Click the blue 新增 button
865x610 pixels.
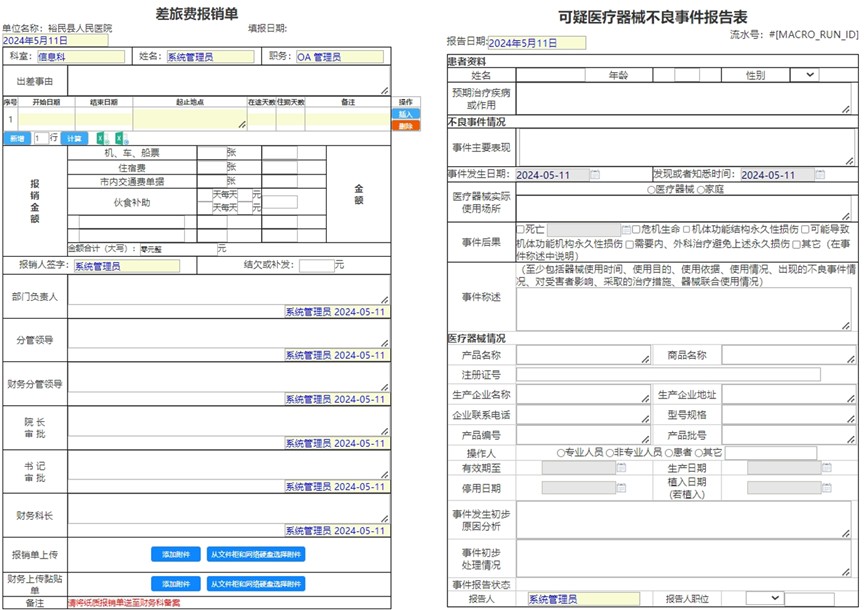click(x=17, y=138)
